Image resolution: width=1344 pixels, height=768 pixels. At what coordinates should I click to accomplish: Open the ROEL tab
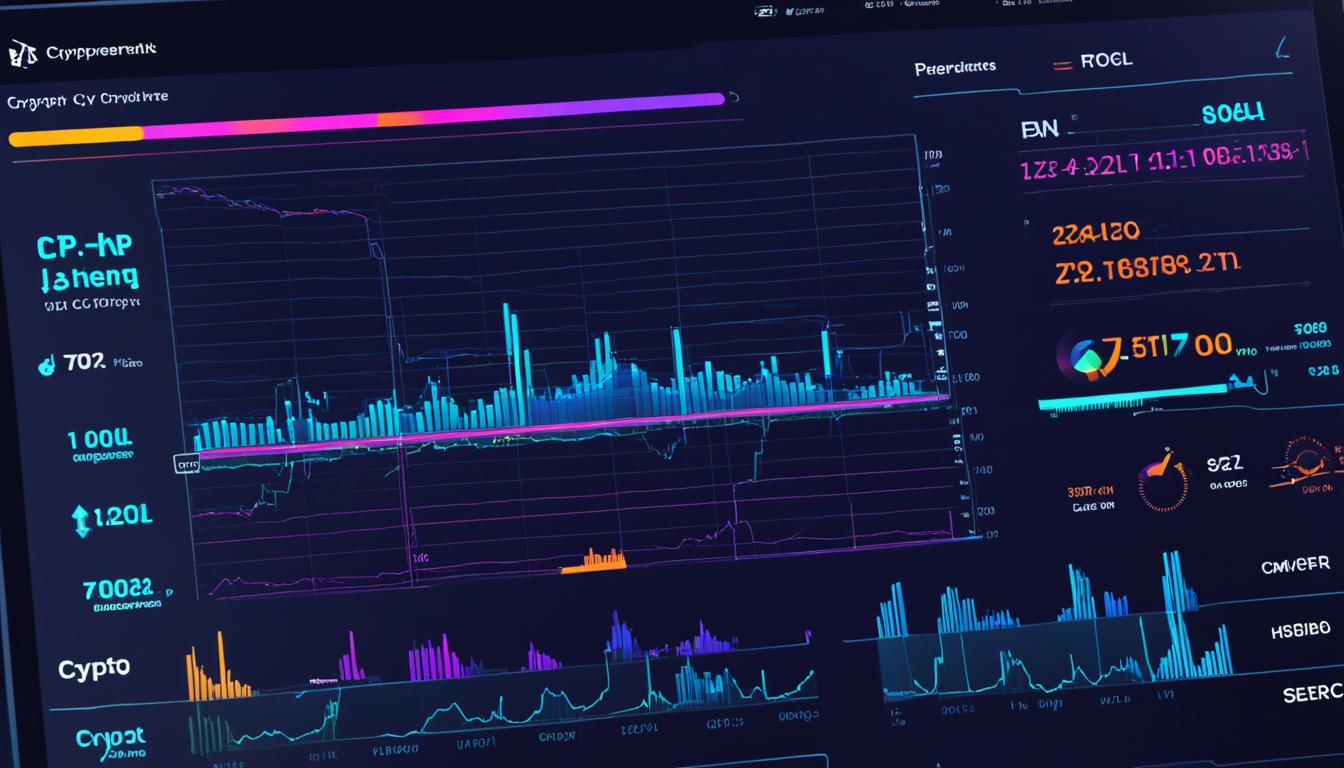coord(1106,60)
